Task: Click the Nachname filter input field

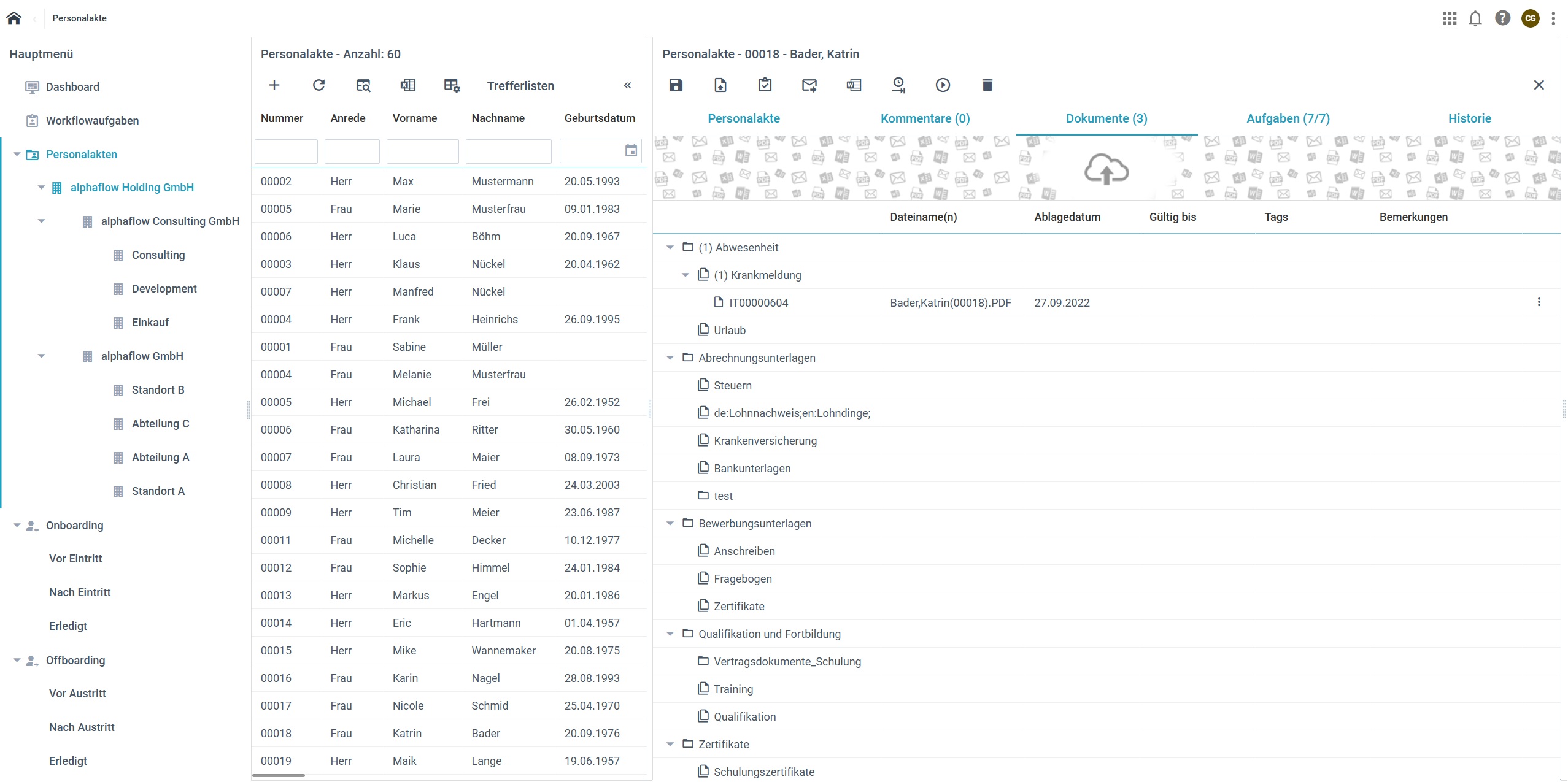Action: click(x=508, y=151)
